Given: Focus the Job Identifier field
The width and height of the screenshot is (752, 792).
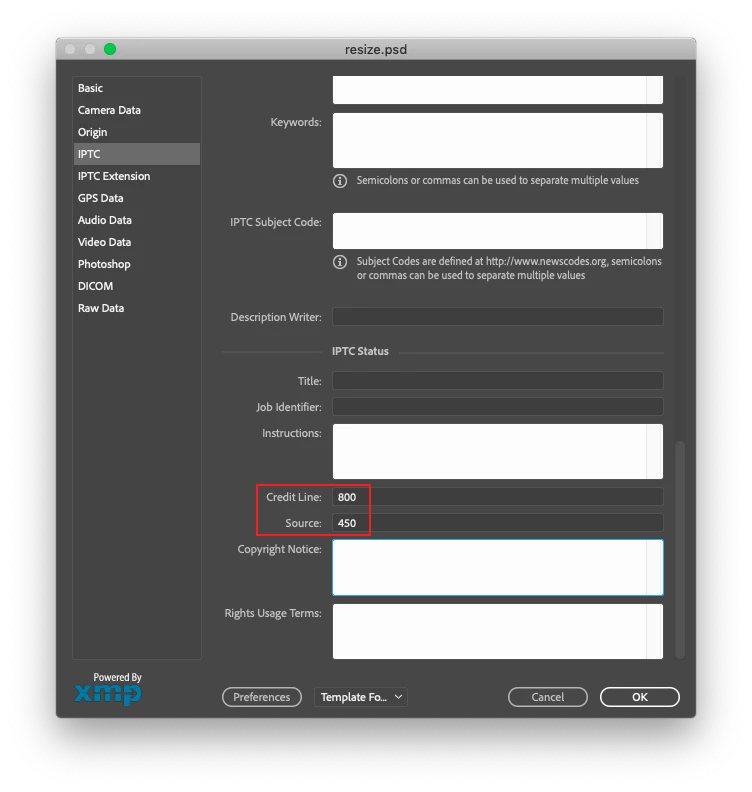Looking at the screenshot, I should pos(497,407).
